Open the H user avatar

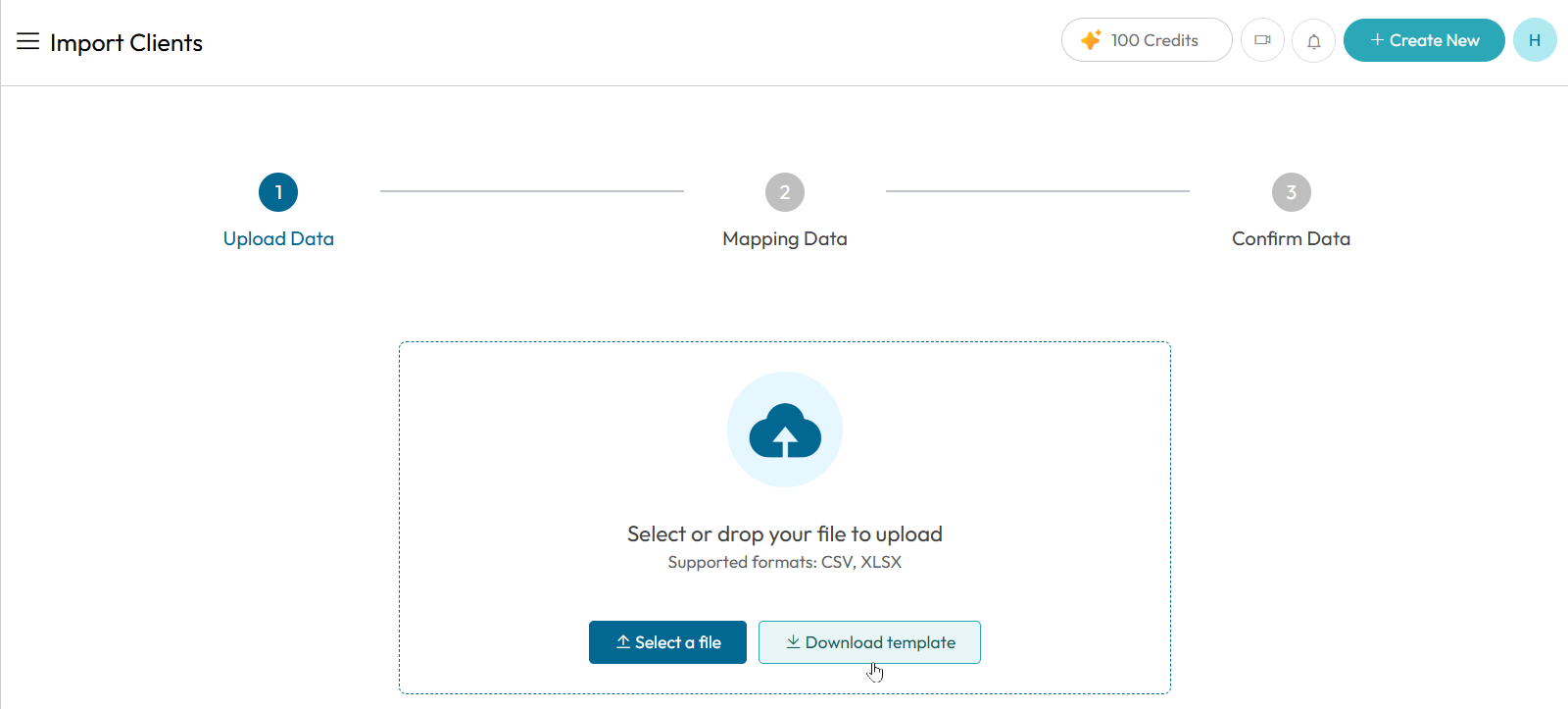[1535, 40]
